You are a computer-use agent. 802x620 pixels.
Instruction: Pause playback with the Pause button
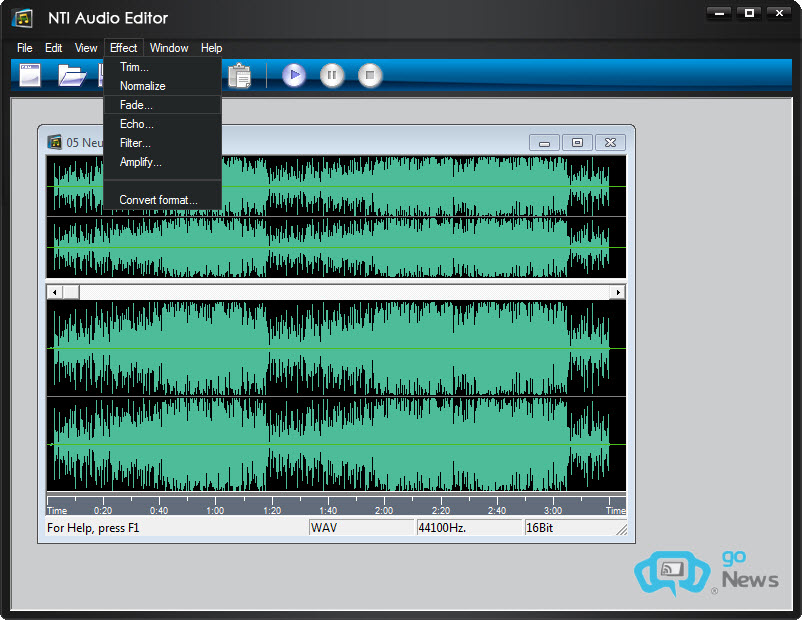click(x=332, y=75)
